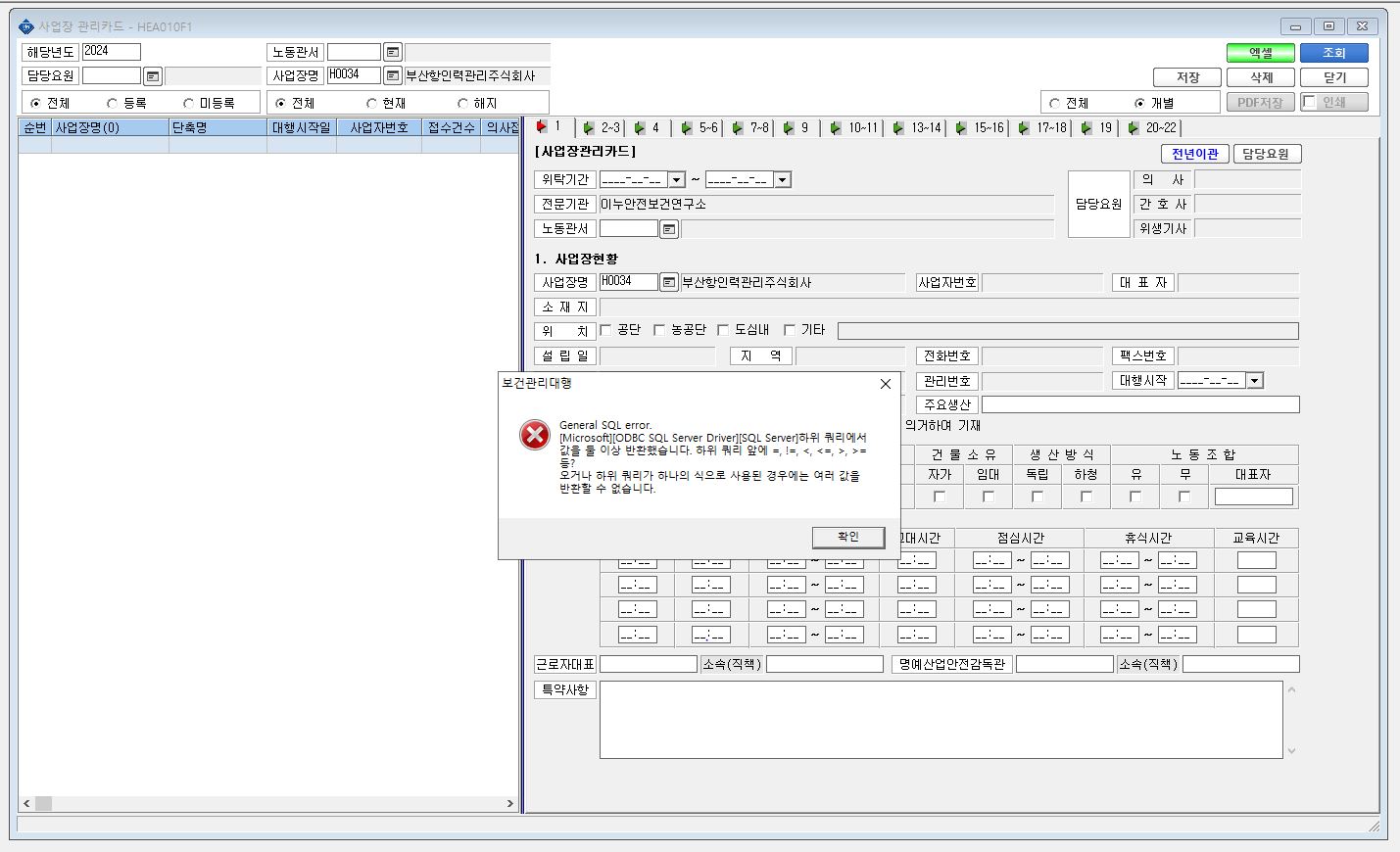Open lookup icon next to form 노동관서 field

[669, 228]
